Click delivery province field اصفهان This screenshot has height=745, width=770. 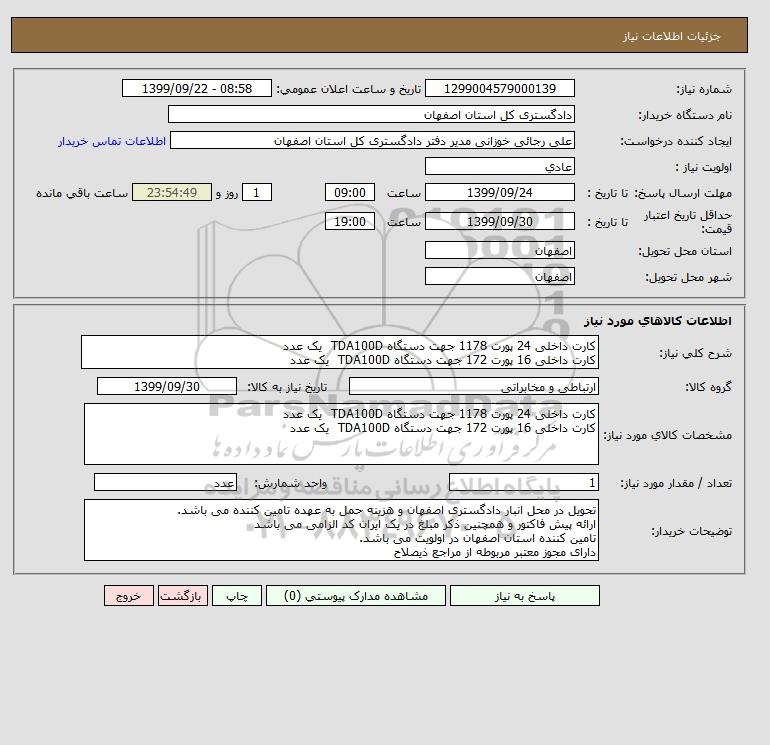pos(499,250)
